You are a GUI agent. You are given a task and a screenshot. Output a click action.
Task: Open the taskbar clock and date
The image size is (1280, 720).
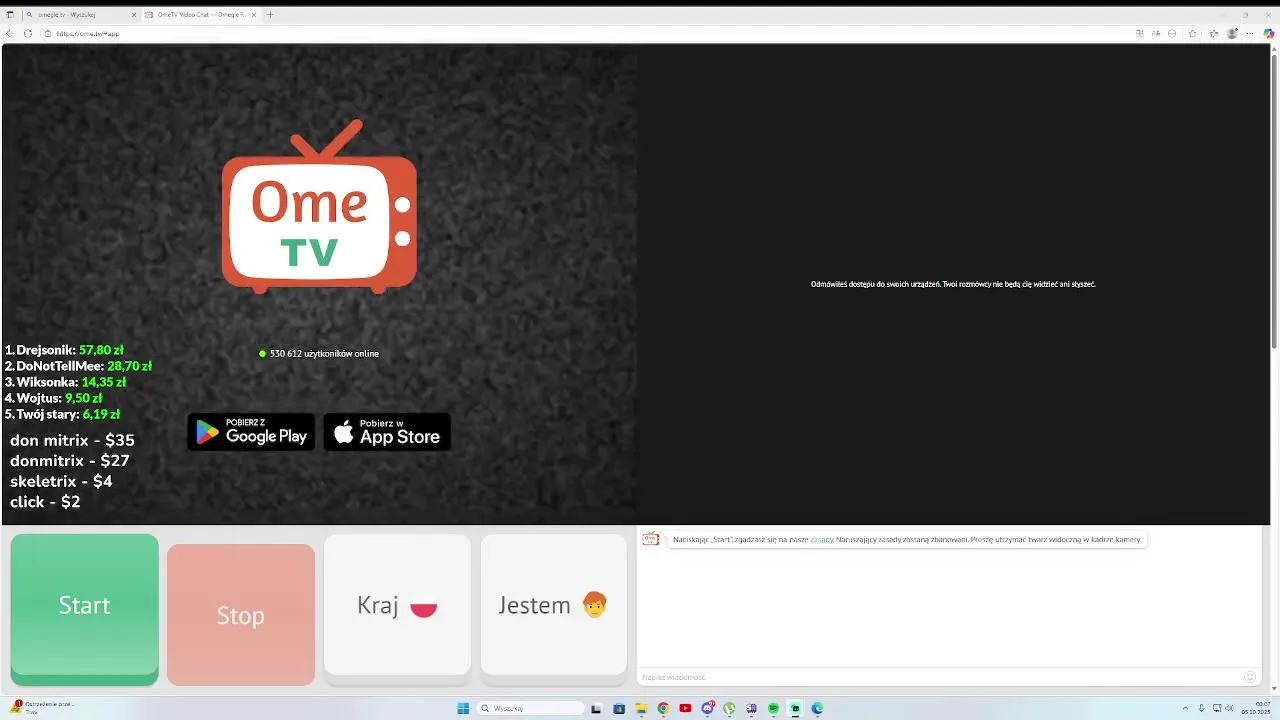pyautogui.click(x=1256, y=708)
